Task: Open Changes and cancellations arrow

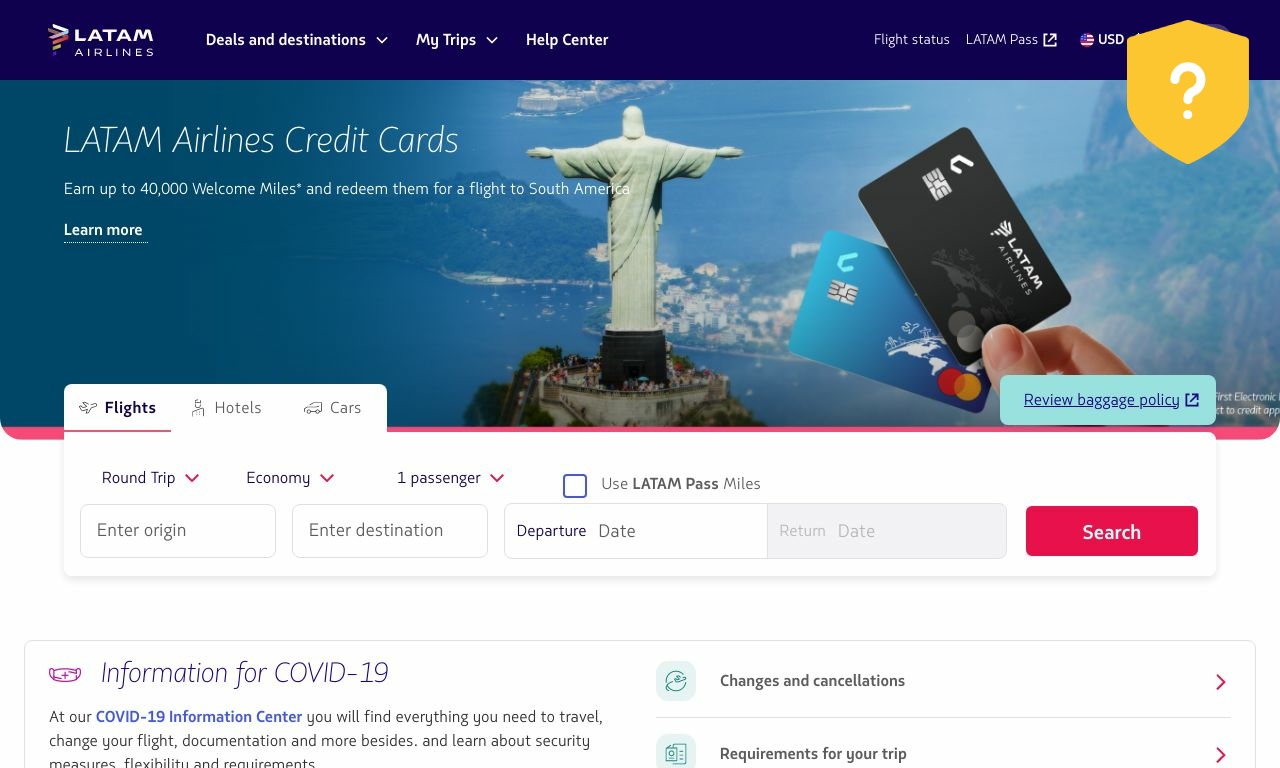Action: click(1221, 682)
